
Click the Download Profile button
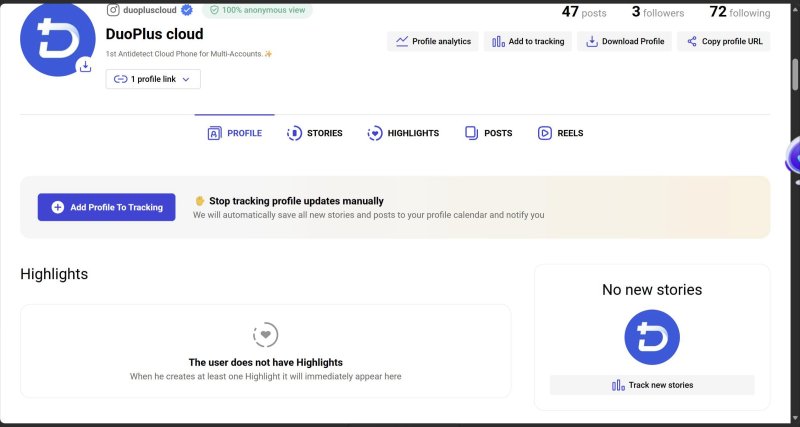[x=624, y=41]
